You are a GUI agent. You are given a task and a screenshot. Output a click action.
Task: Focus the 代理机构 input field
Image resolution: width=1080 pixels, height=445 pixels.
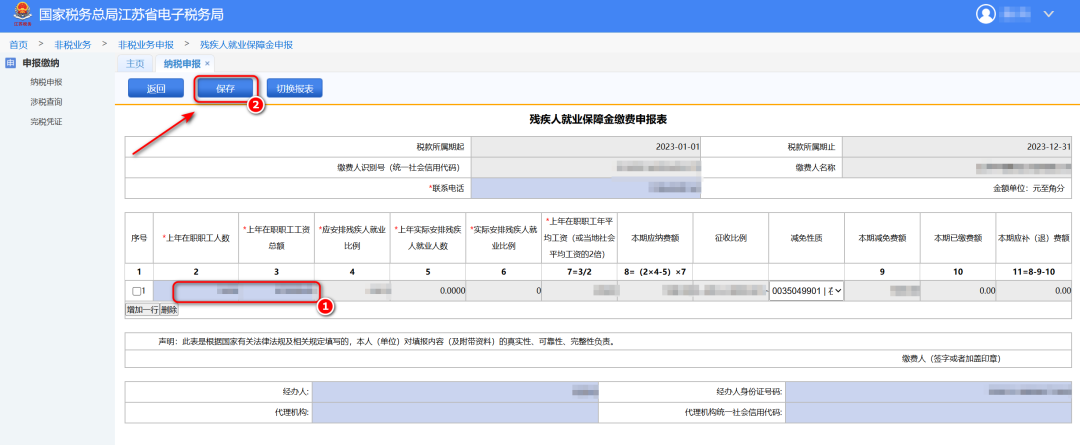pyautogui.click(x=456, y=413)
